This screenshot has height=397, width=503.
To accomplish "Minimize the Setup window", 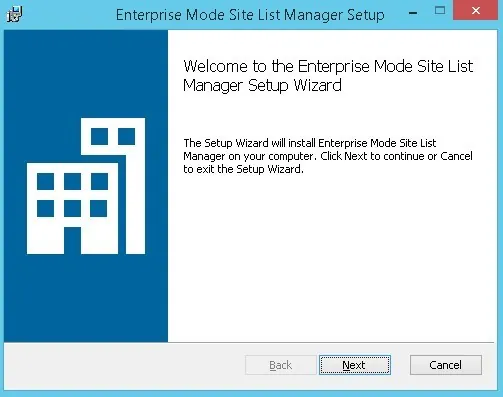I will point(413,13).
